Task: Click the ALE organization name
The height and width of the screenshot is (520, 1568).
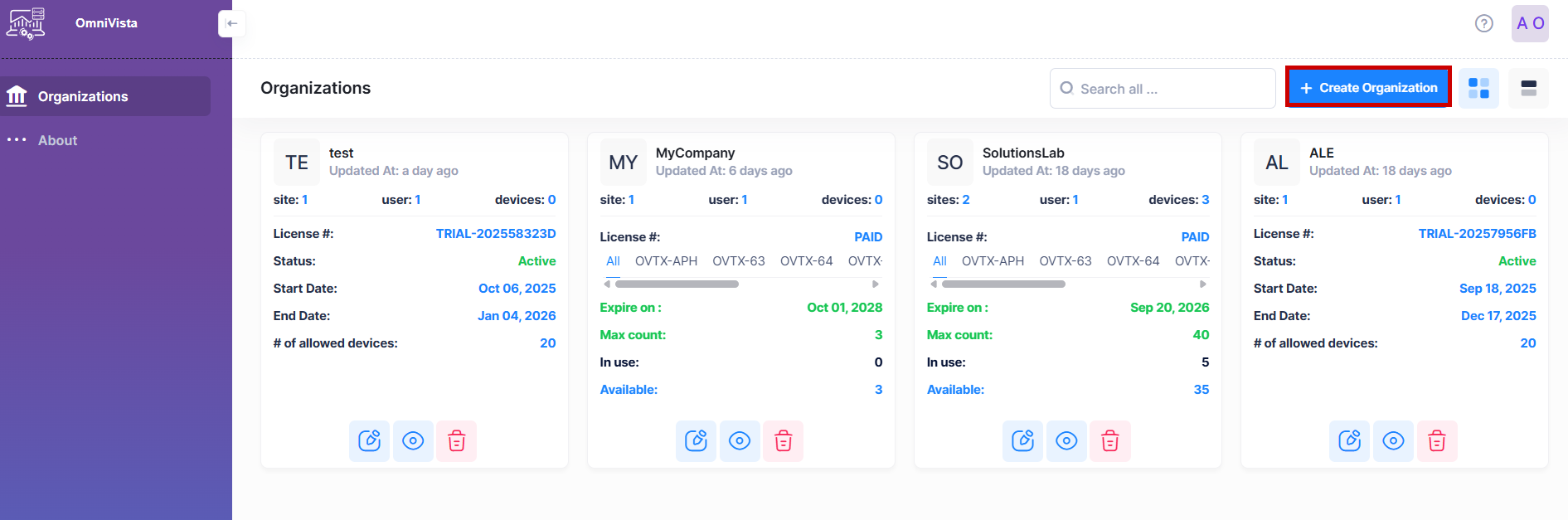Action: tap(1321, 153)
